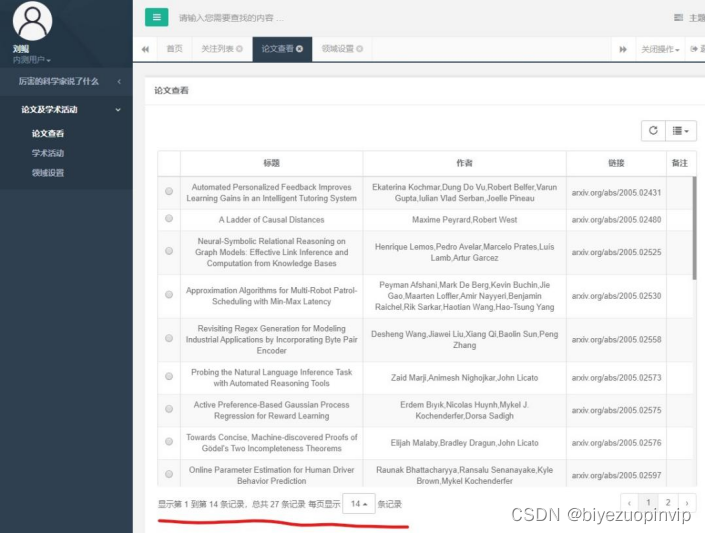Screen dimensions: 706x534
Task: Open link arxiv.org/abs/2005.02573
Action: pyautogui.click(x=616, y=378)
